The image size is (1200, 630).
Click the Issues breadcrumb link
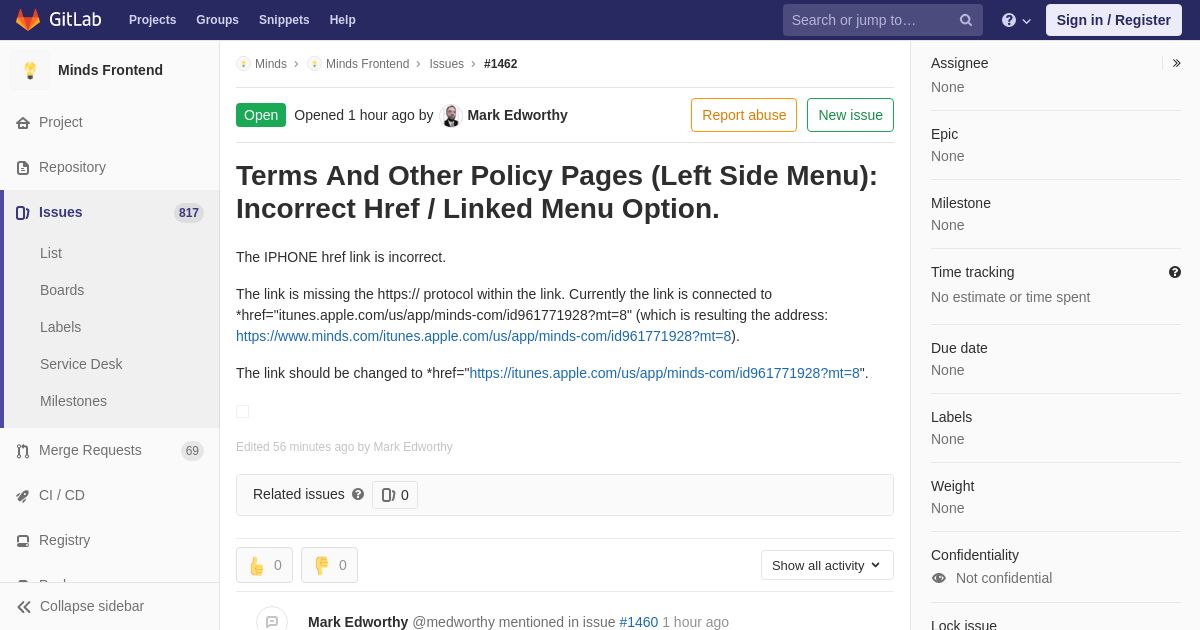click(446, 64)
